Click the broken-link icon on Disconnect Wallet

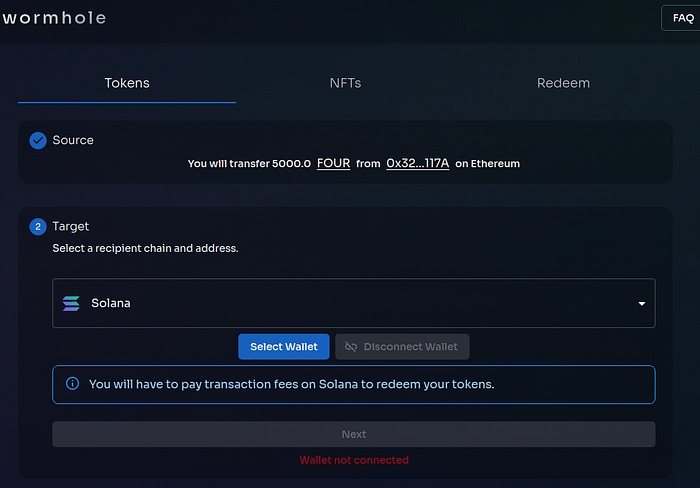(351, 347)
